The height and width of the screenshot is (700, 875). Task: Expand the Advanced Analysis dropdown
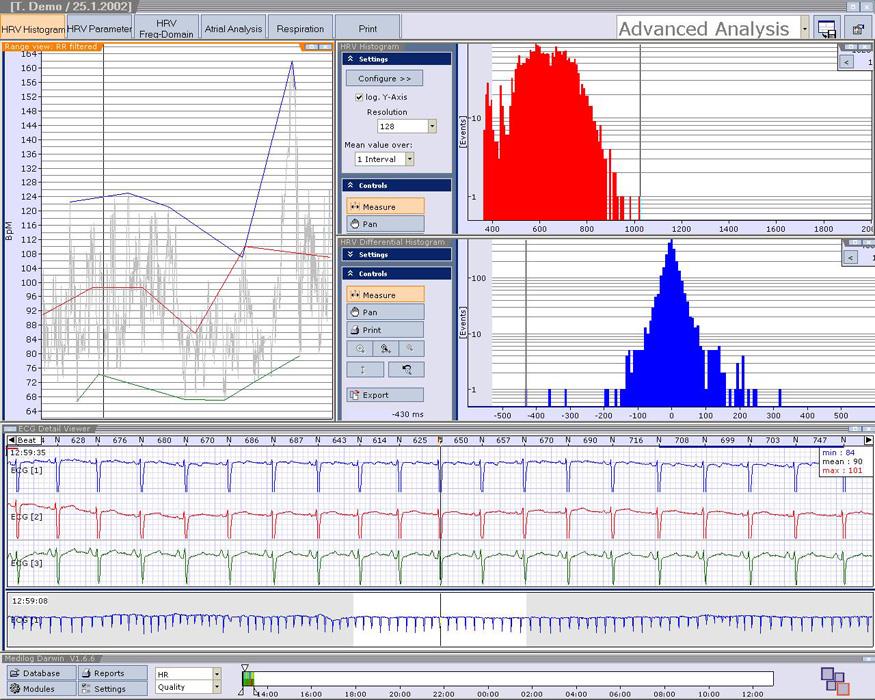point(805,28)
